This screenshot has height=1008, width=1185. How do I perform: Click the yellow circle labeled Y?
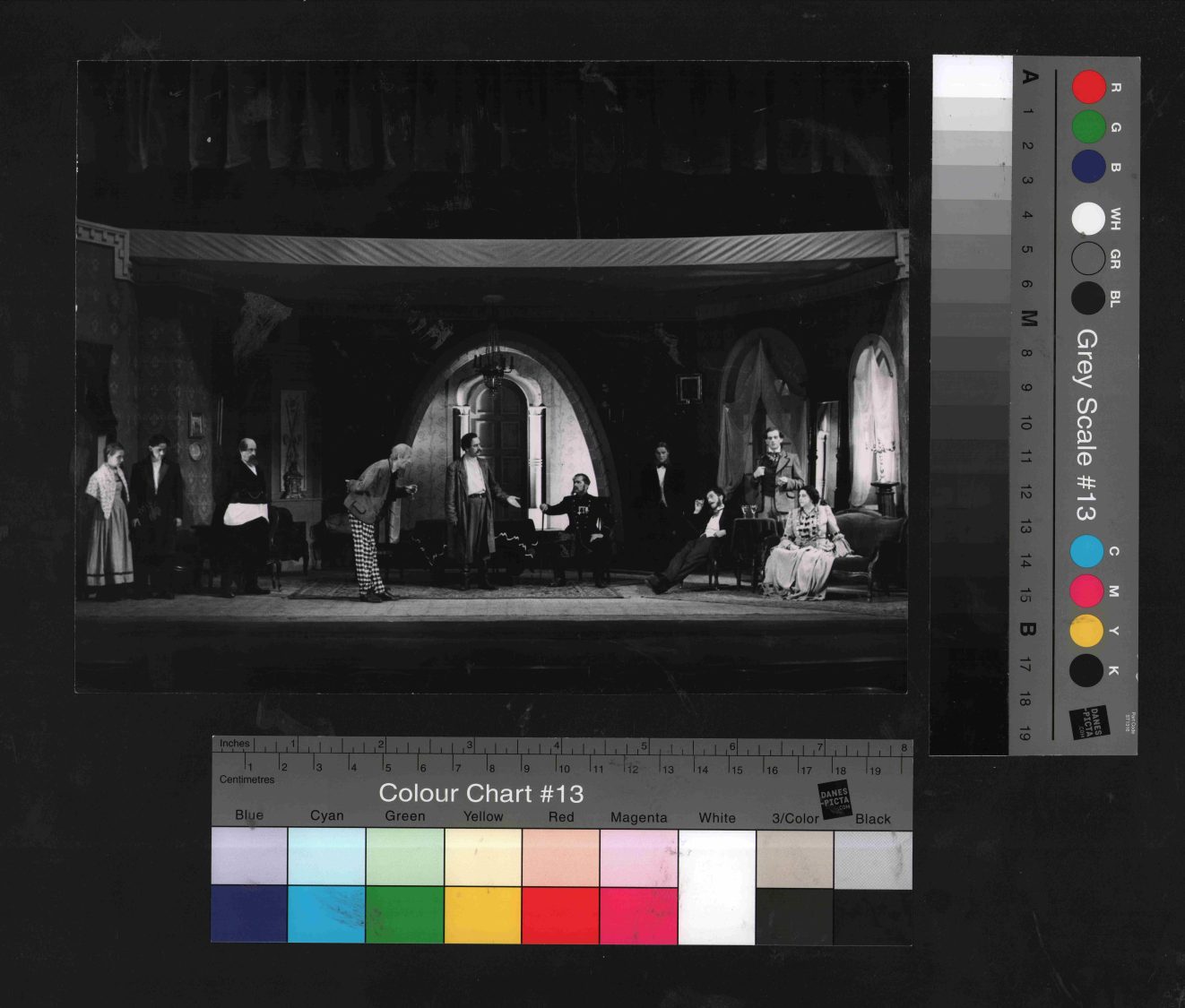coord(1086,631)
